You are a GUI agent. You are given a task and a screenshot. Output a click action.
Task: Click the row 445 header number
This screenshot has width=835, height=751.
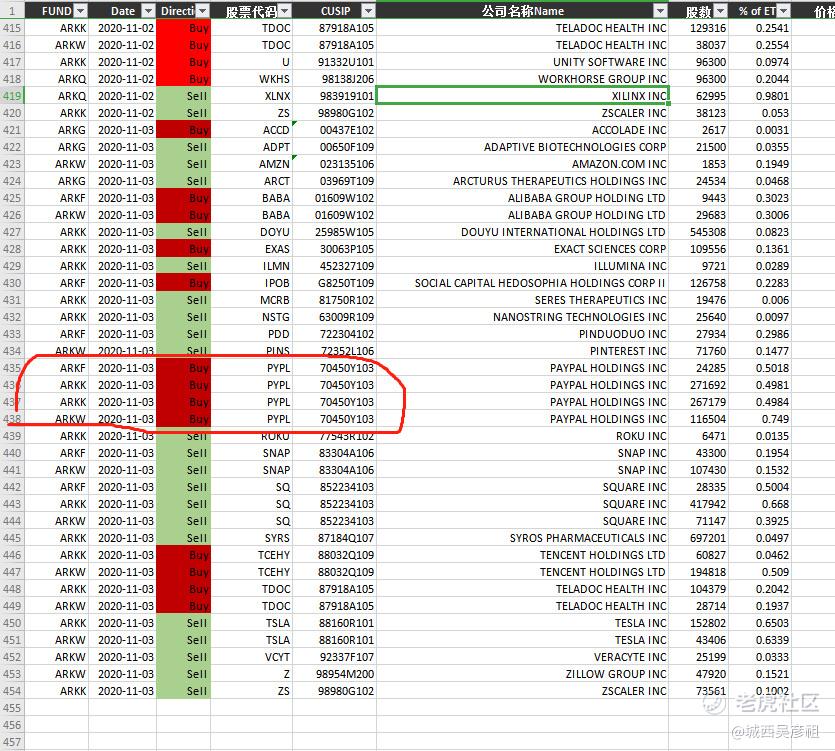12,538
